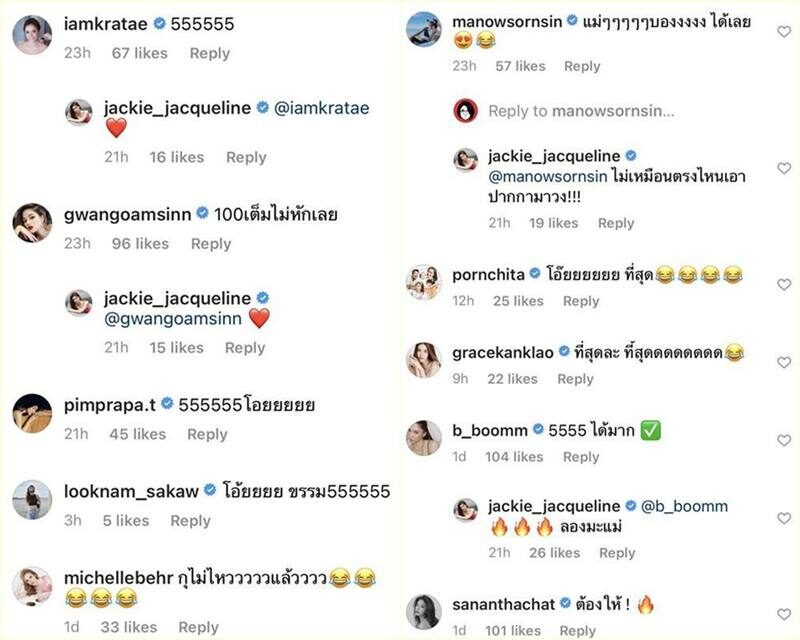
Task: Open the @b_boomm mention link
Action: [x=684, y=506]
